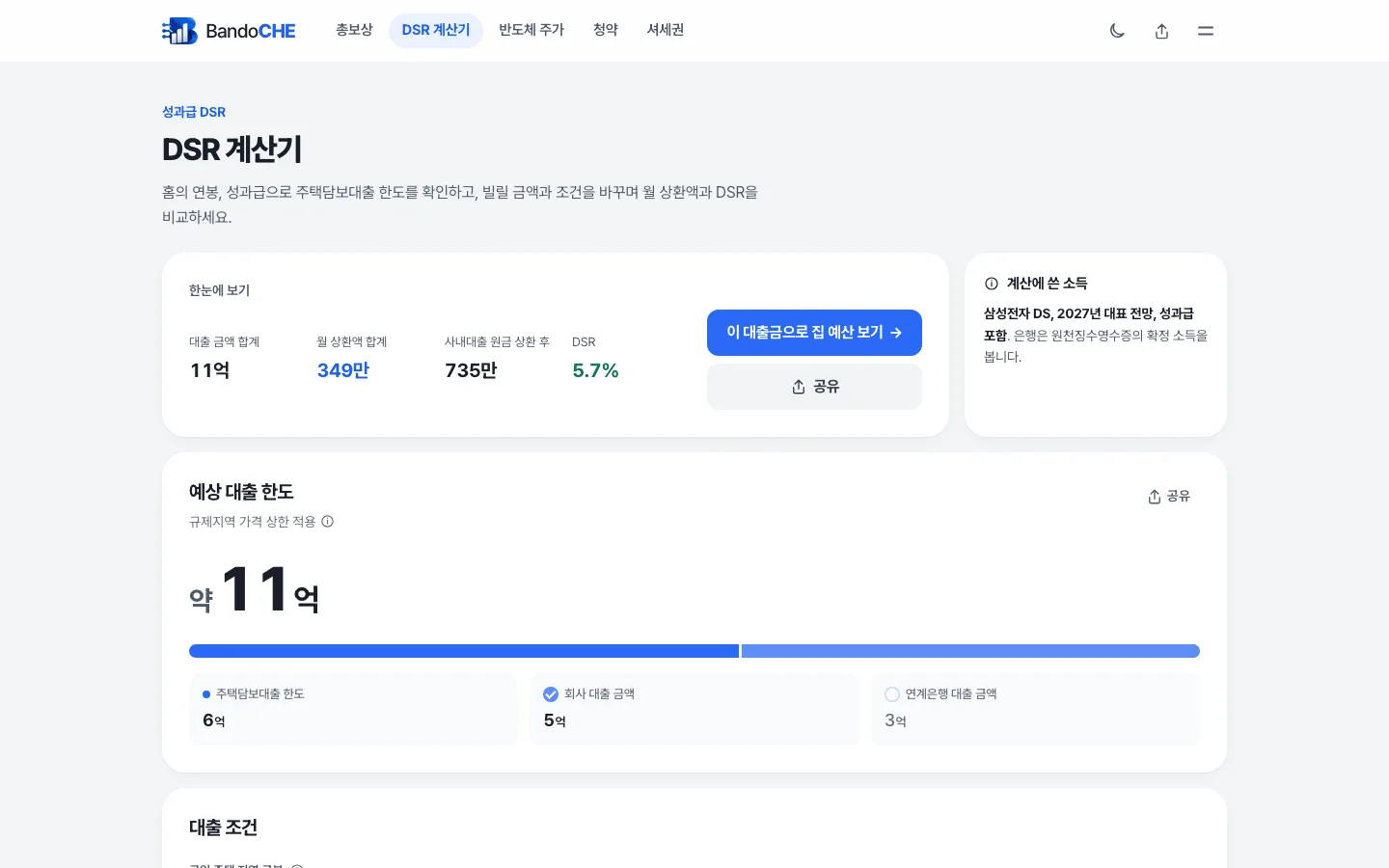Open the hamburger menu icon
The image size is (1389, 868).
(1206, 31)
